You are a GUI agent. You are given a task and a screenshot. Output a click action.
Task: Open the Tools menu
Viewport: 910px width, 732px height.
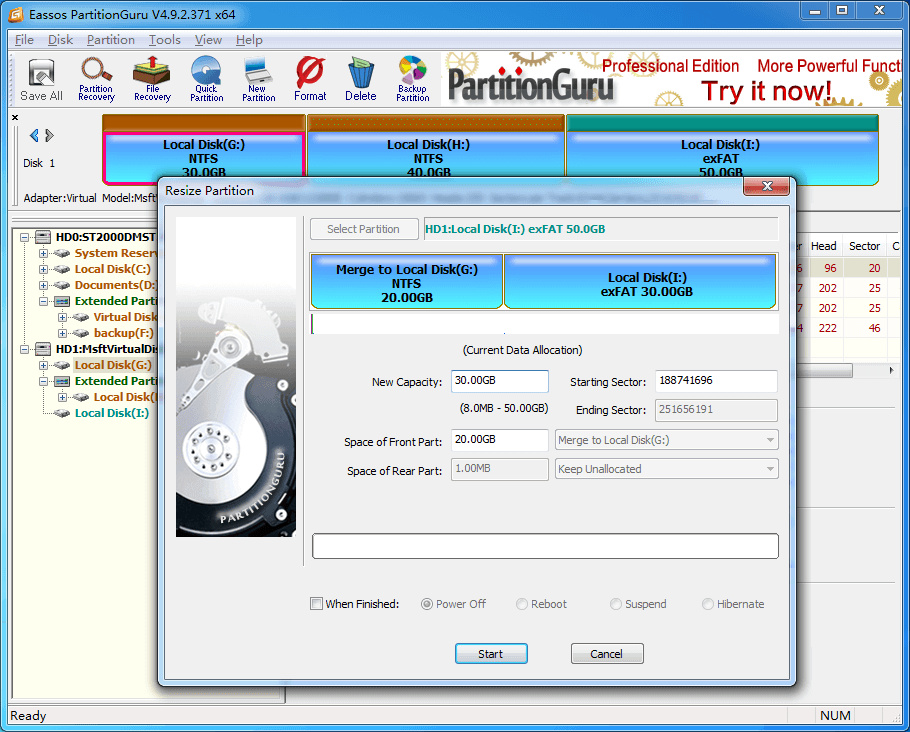[x=164, y=40]
